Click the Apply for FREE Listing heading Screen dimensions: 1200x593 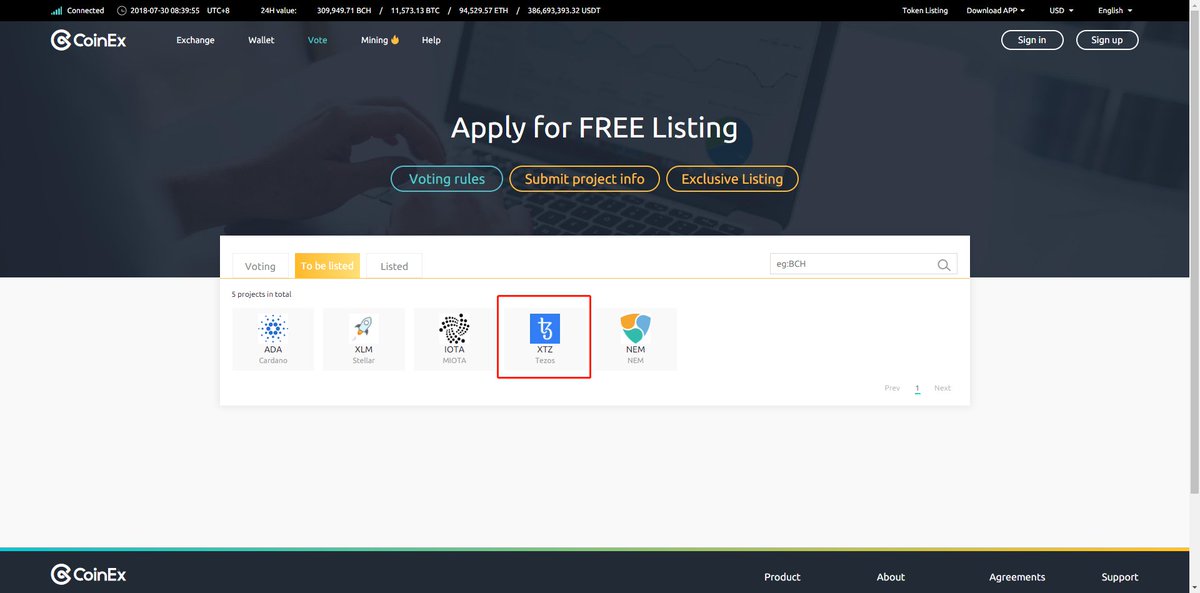[x=594, y=128]
